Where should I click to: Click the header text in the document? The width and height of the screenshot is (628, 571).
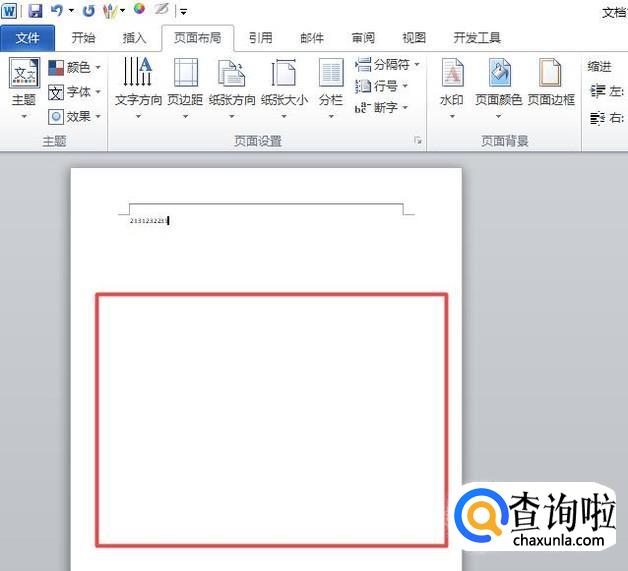149,220
